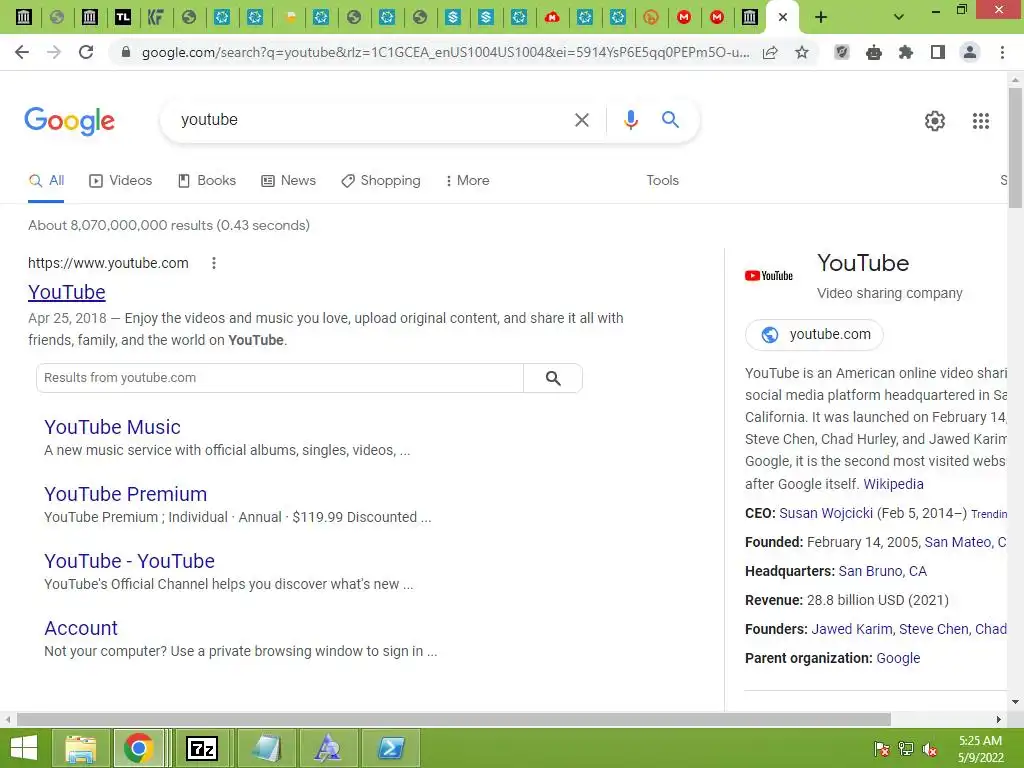Open the Jawed Karim founder link
1024x768 pixels.
852,630
